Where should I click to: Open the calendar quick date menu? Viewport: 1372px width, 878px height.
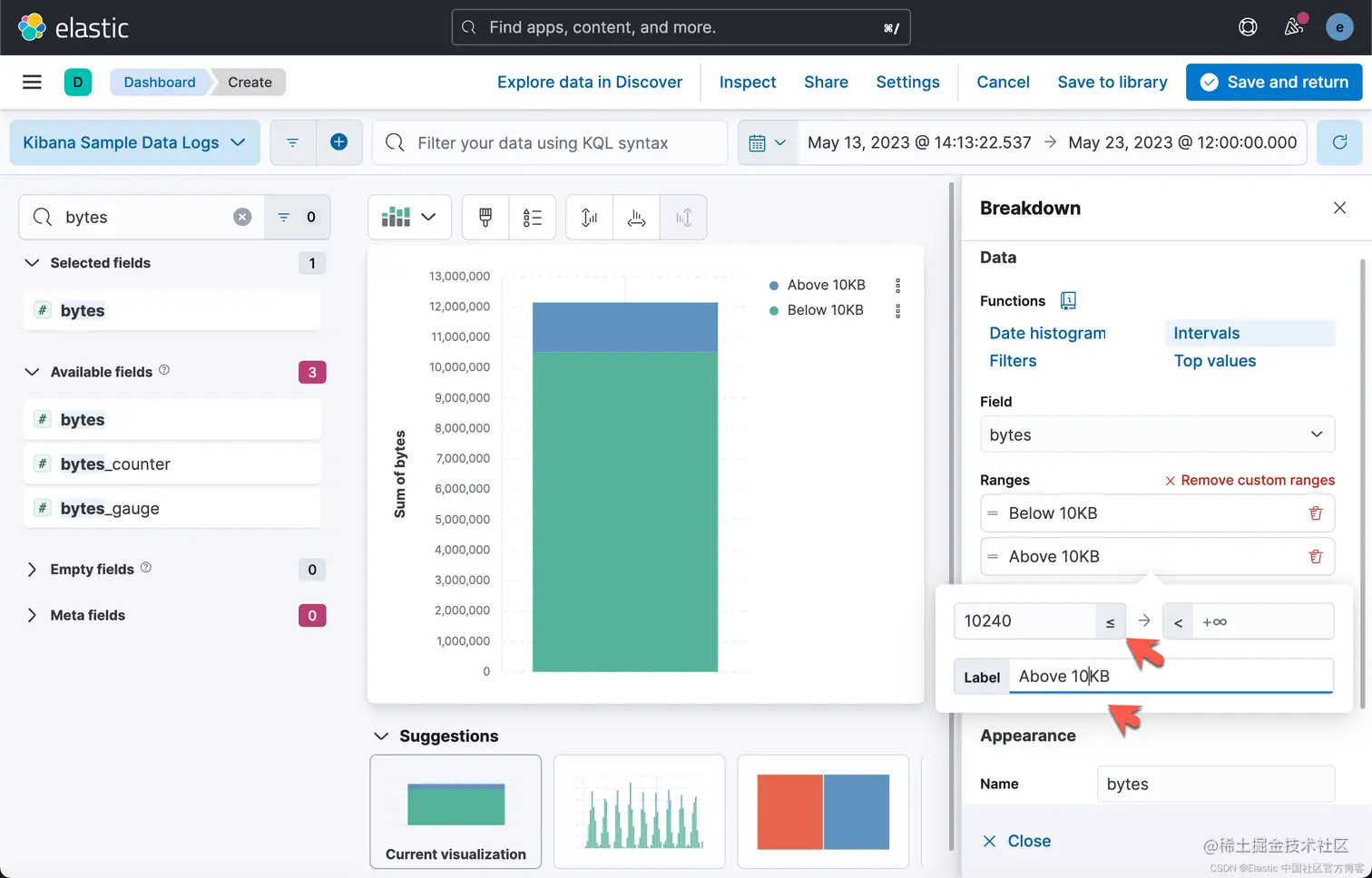767,142
